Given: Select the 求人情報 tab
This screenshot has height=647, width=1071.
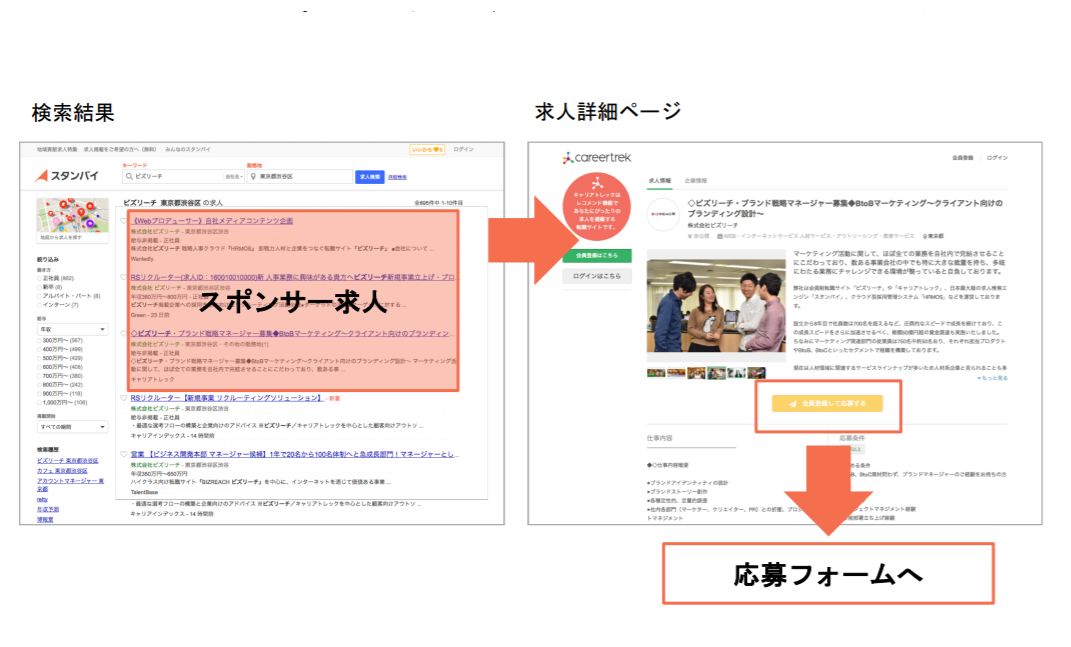Looking at the screenshot, I should (x=660, y=181).
